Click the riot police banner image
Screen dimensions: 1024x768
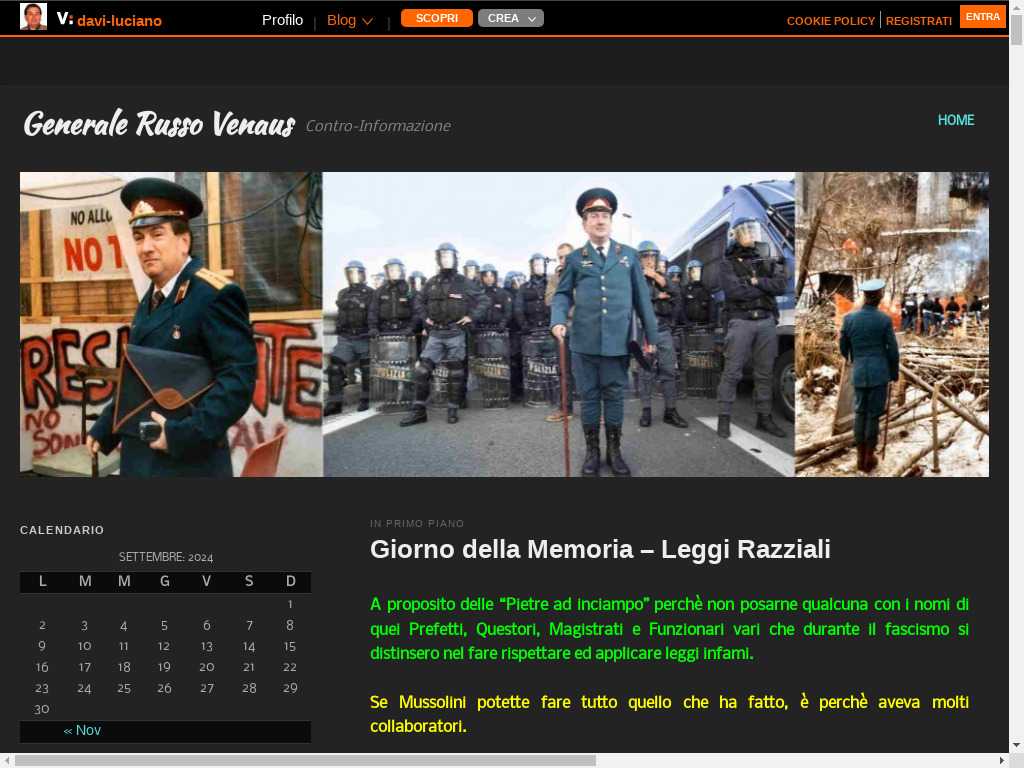coord(558,324)
